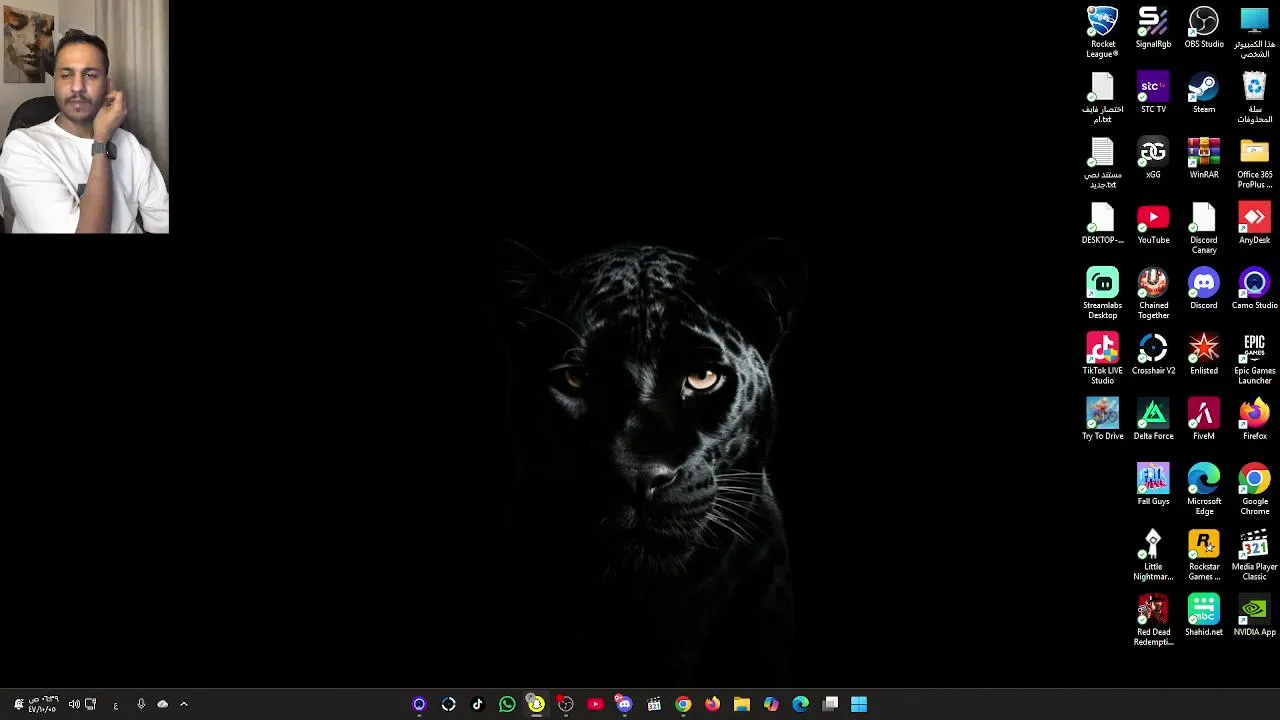Open TikTok from the taskbar
This screenshot has width=1280, height=720.
point(477,704)
